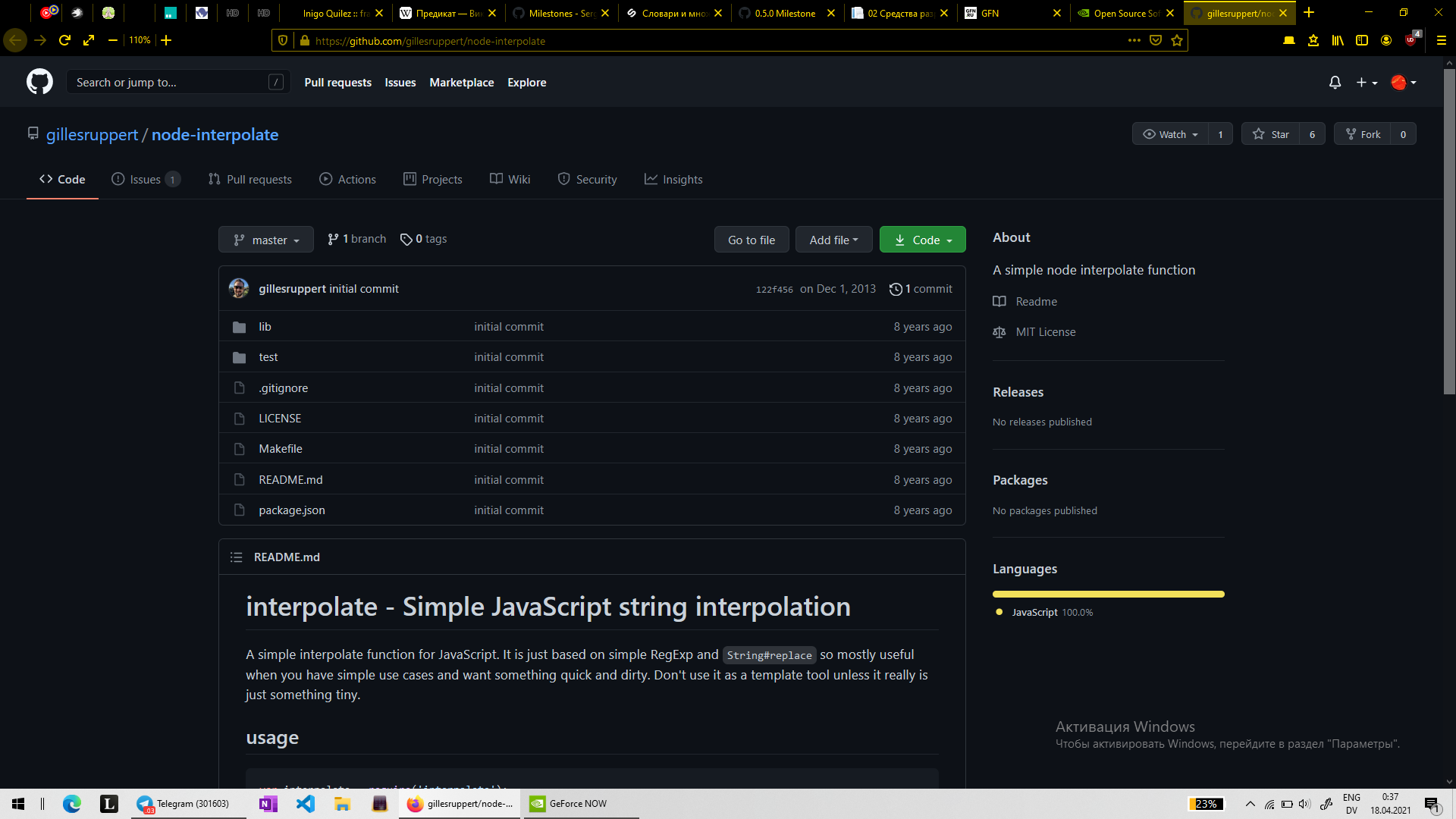
Task: Click 1 branch link
Action: point(356,239)
